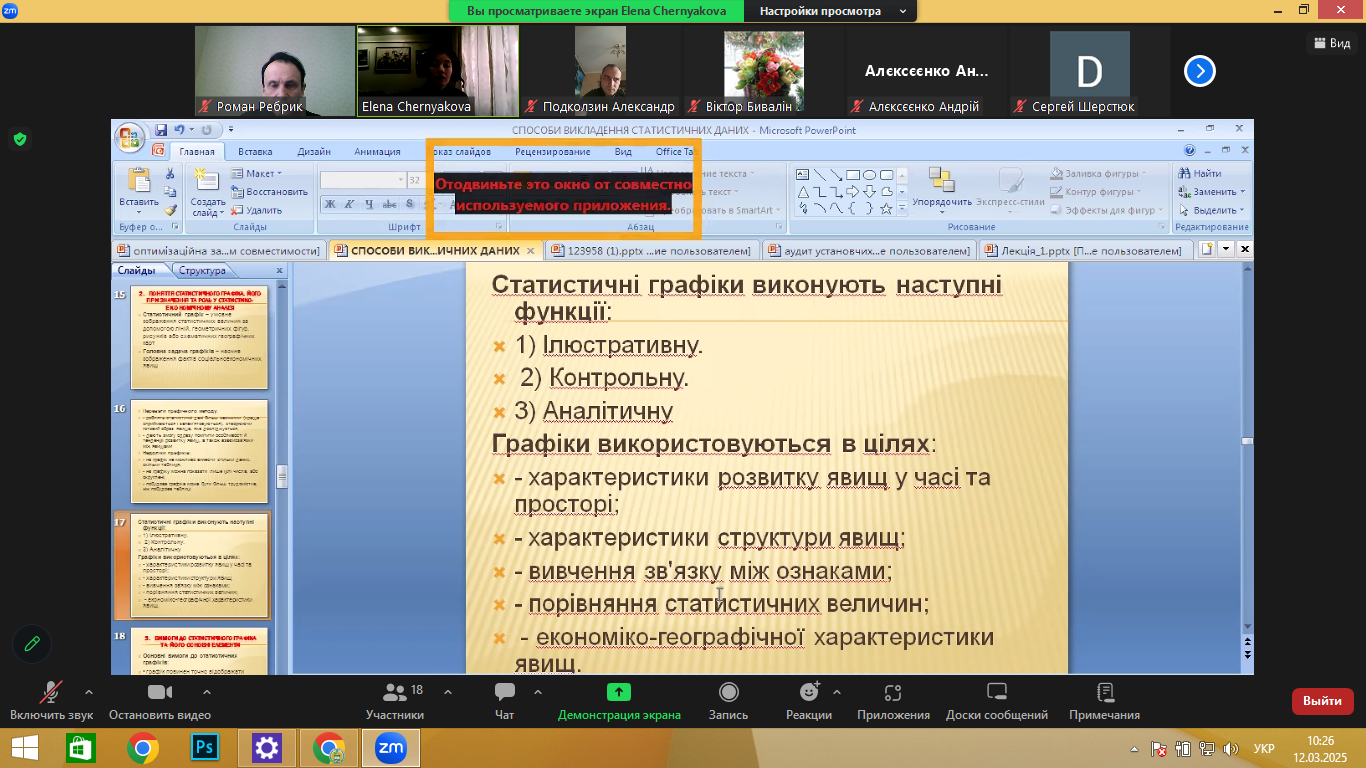Click the Zoom annotate pencil icon

pos(32,644)
